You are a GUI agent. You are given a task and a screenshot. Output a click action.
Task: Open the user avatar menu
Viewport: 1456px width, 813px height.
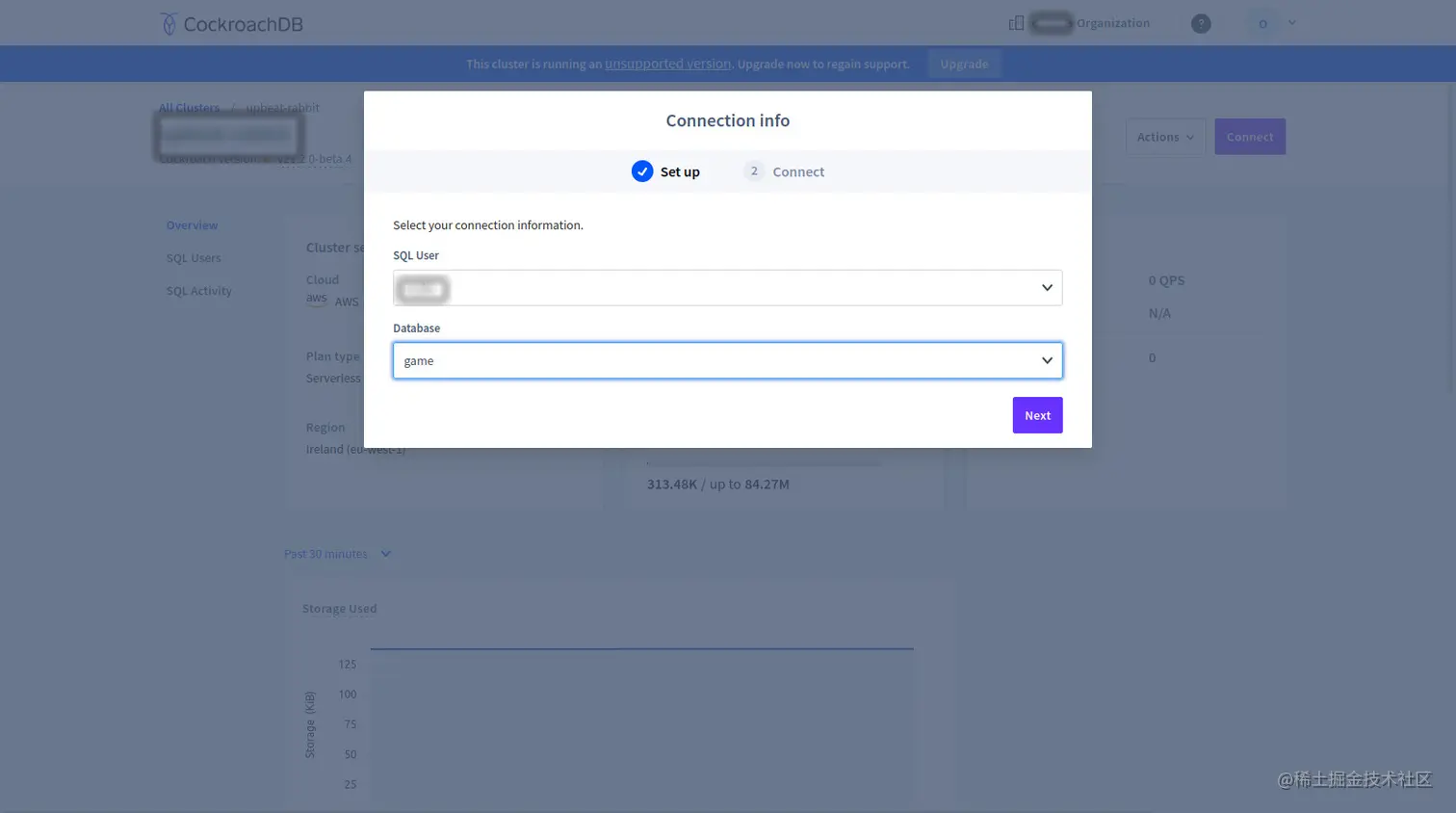pos(1262,23)
